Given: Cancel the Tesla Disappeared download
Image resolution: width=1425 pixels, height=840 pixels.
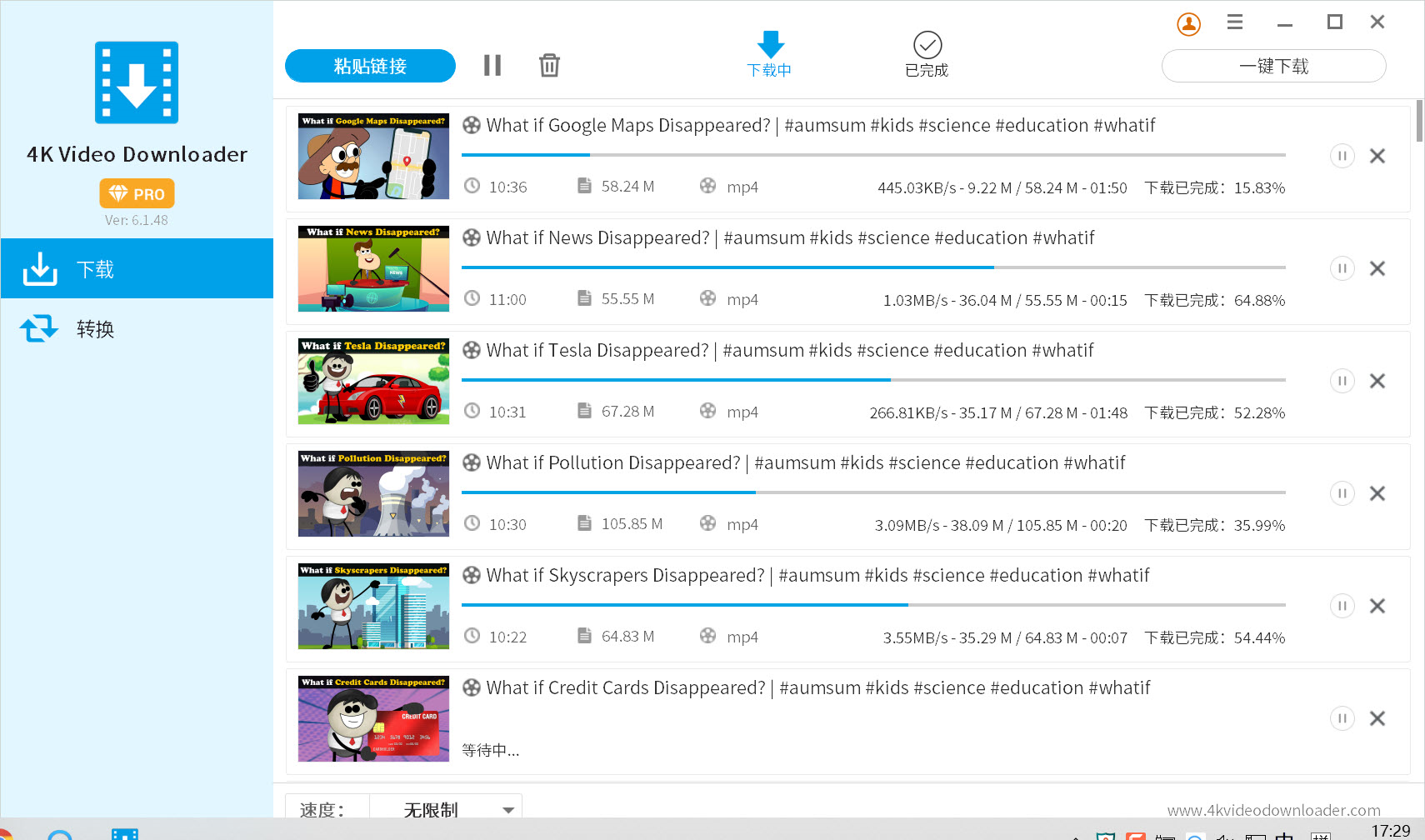Looking at the screenshot, I should pos(1377,381).
